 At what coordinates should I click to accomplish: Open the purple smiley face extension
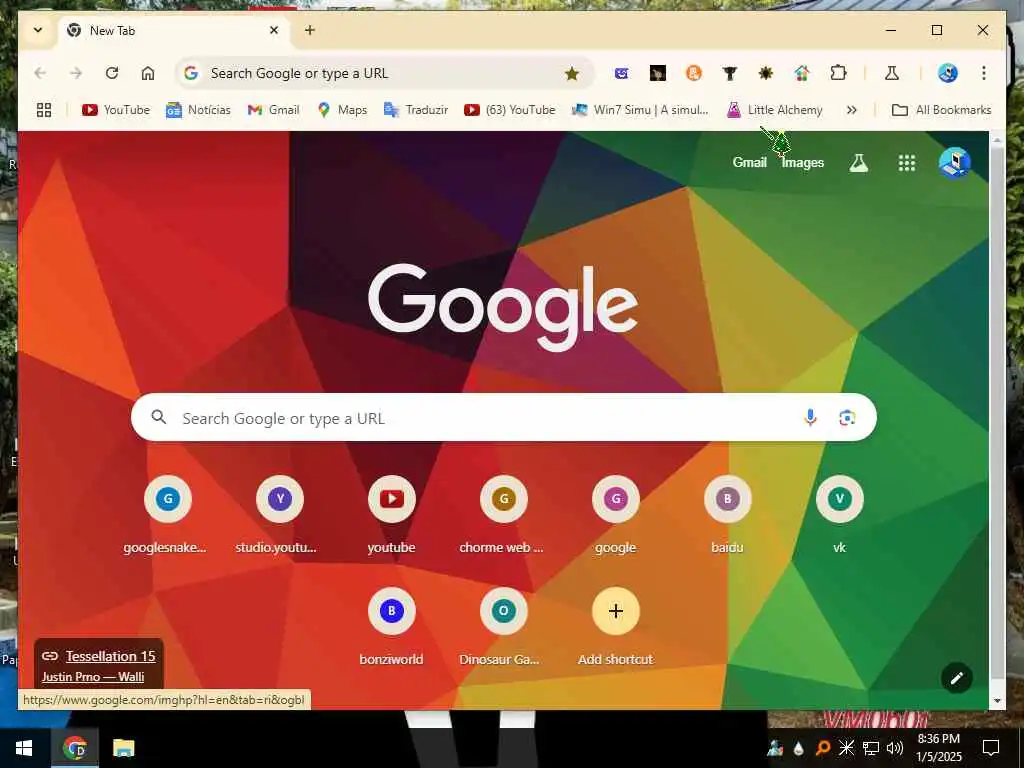(x=621, y=73)
